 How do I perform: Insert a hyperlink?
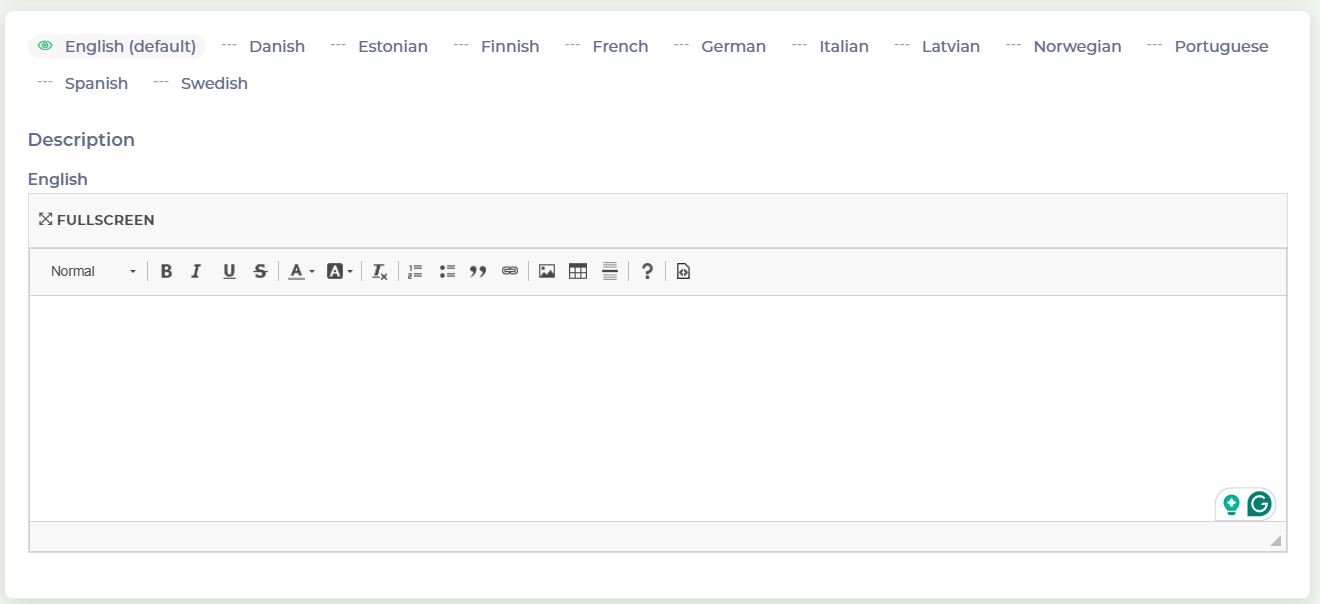(510, 271)
